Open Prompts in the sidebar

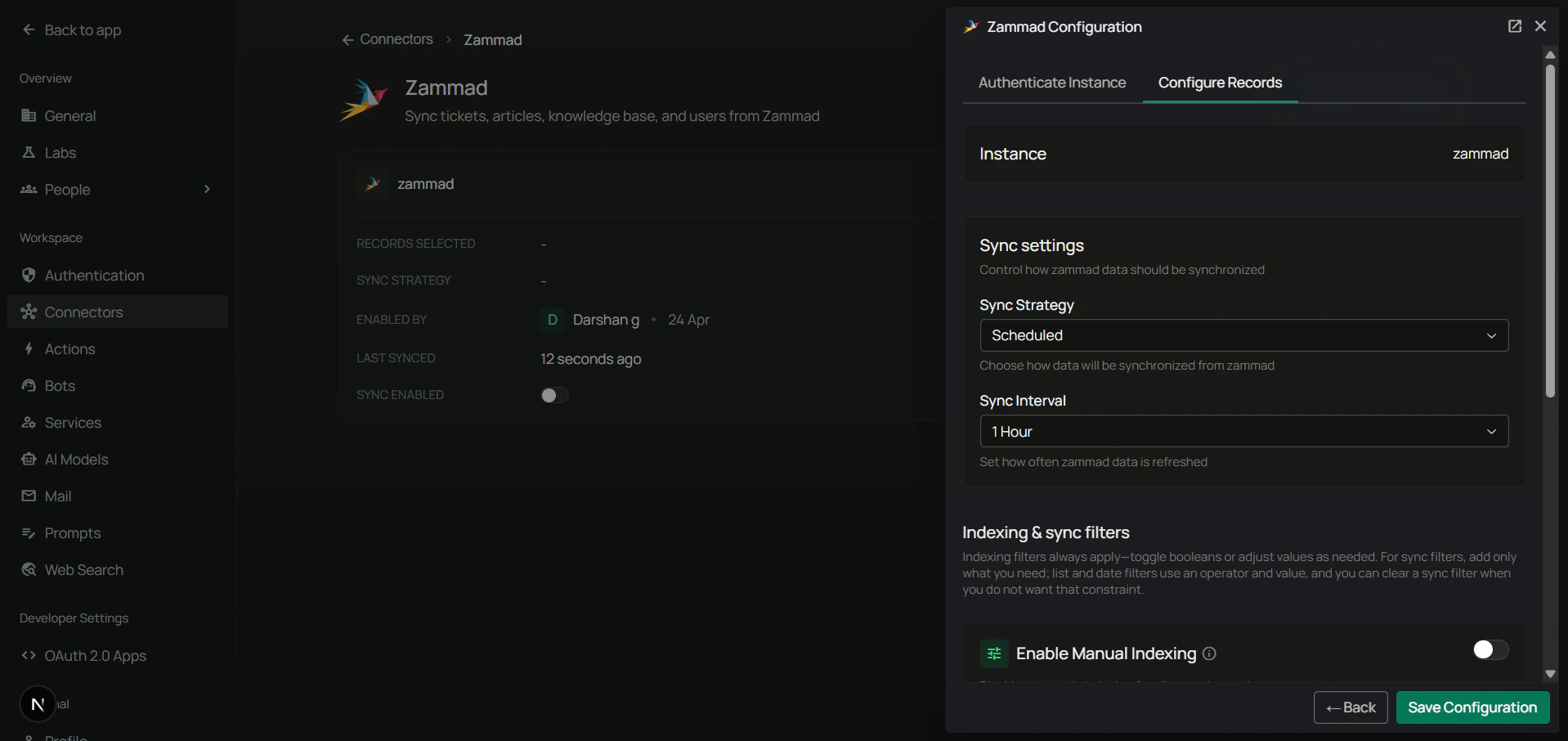[x=118, y=532]
